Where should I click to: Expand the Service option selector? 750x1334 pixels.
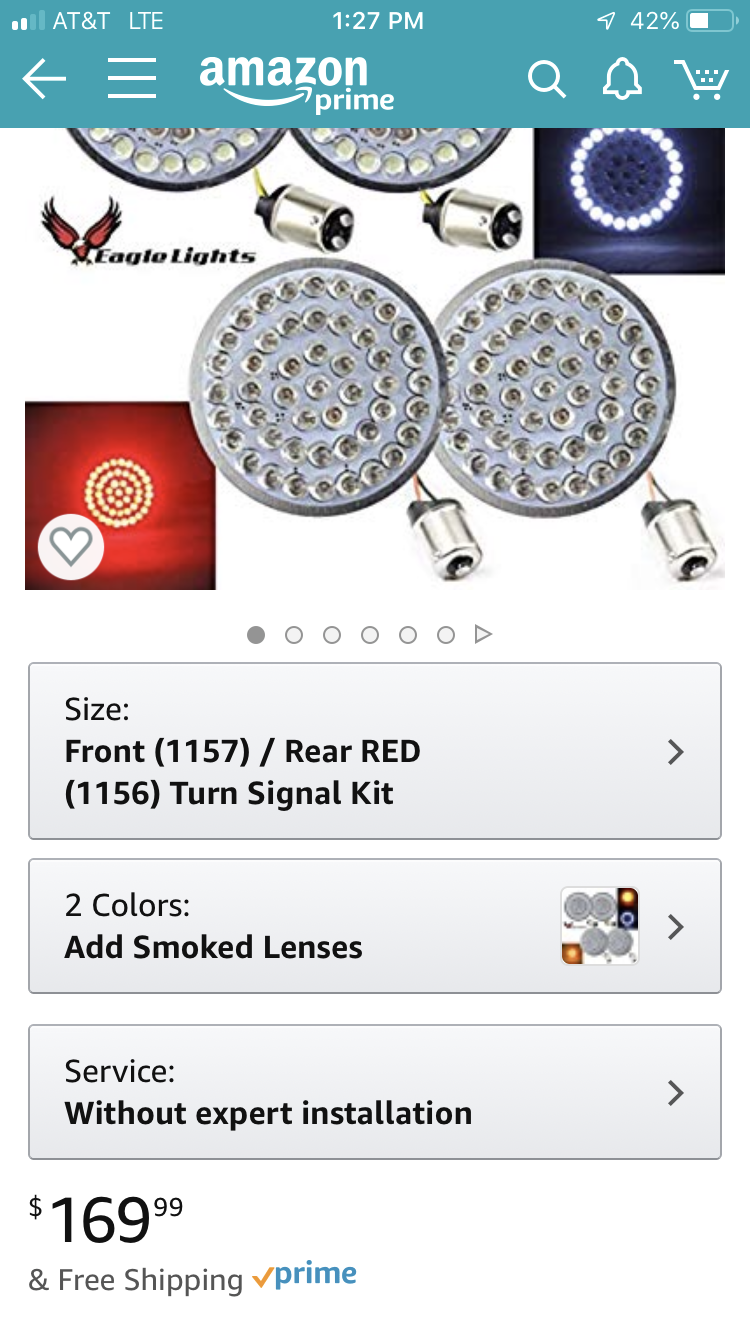coord(375,1092)
